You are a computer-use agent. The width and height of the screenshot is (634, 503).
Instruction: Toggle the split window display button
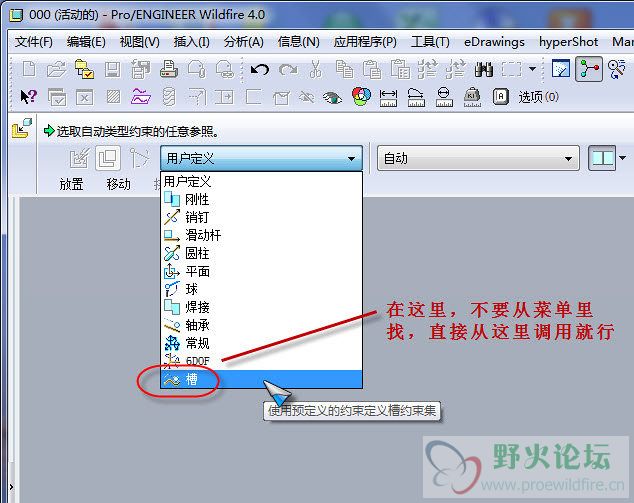tap(602, 158)
